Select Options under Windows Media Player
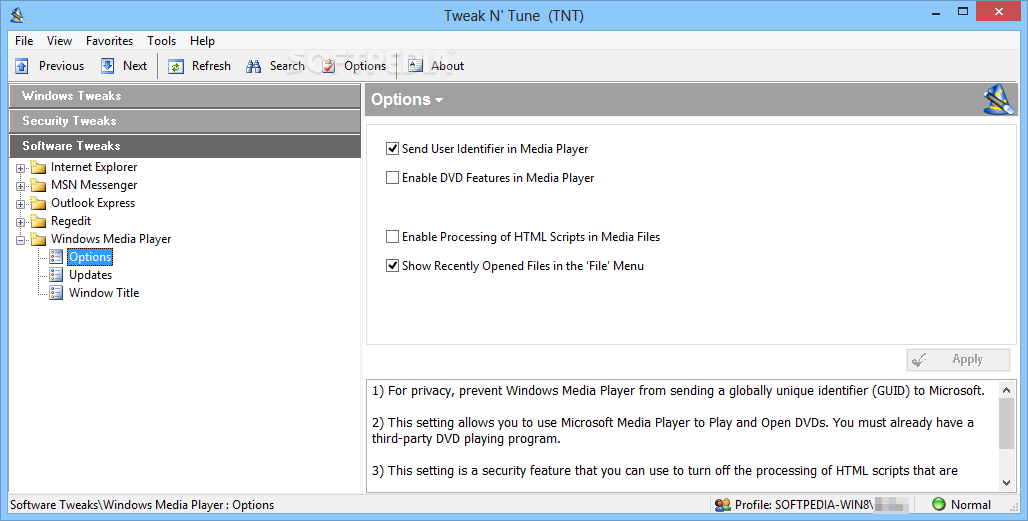This screenshot has height=521, width=1028. [90, 257]
